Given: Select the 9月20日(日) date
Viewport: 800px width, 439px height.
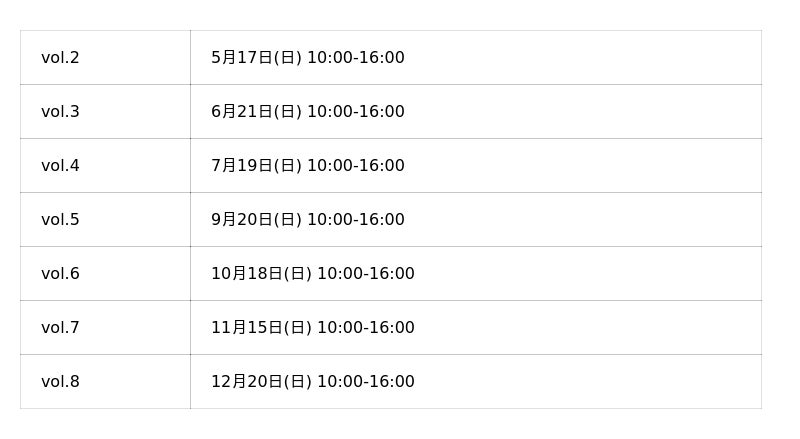Looking at the screenshot, I should coord(256,220).
